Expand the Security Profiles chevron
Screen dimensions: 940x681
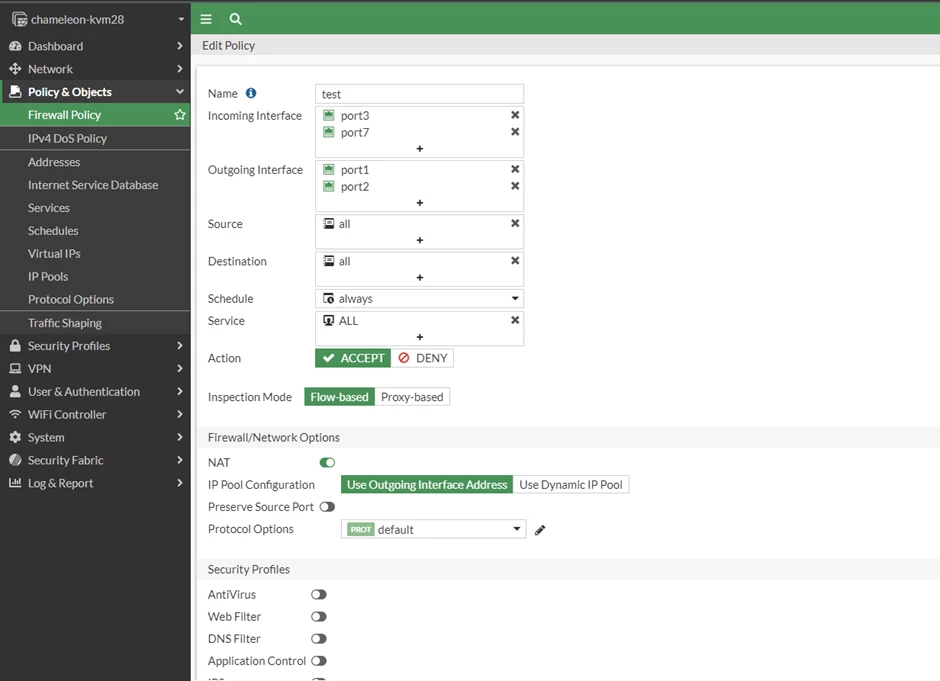(179, 345)
